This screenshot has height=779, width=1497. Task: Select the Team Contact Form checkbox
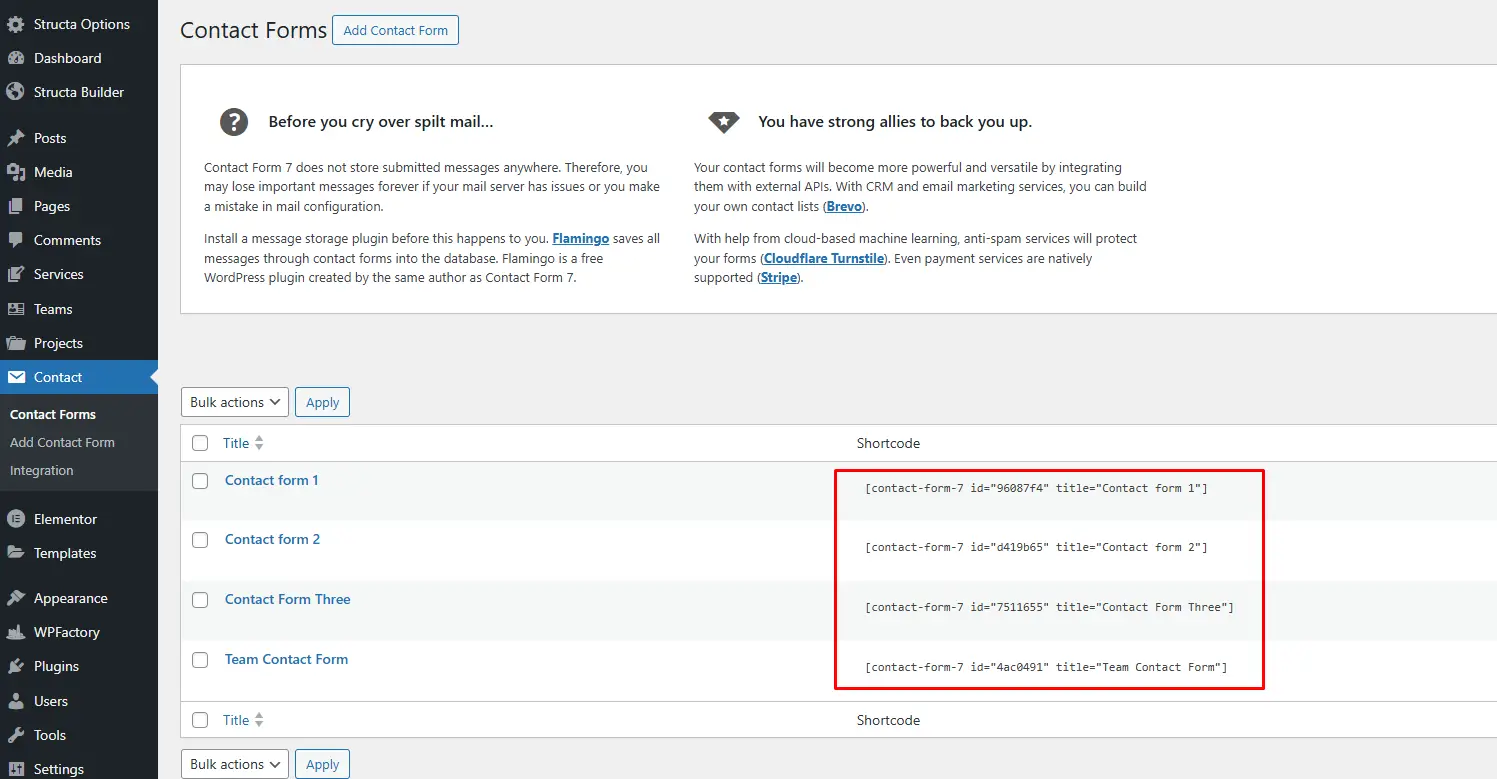(200, 660)
